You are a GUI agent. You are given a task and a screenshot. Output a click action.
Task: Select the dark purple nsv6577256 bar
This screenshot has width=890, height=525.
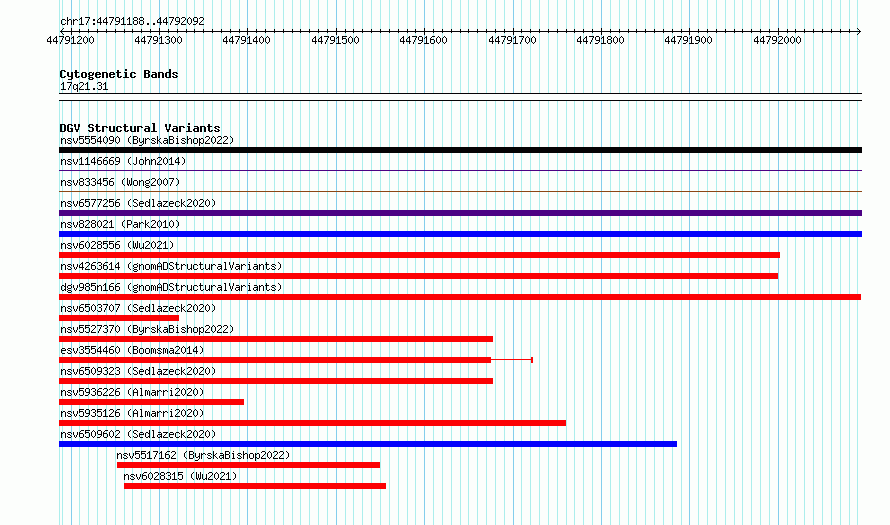coord(460,213)
